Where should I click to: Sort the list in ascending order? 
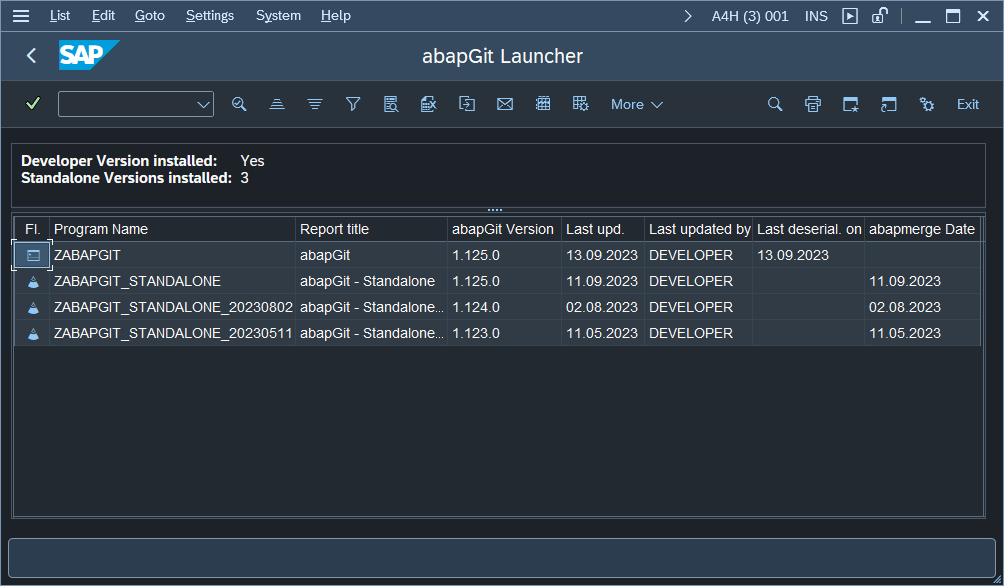(277, 104)
